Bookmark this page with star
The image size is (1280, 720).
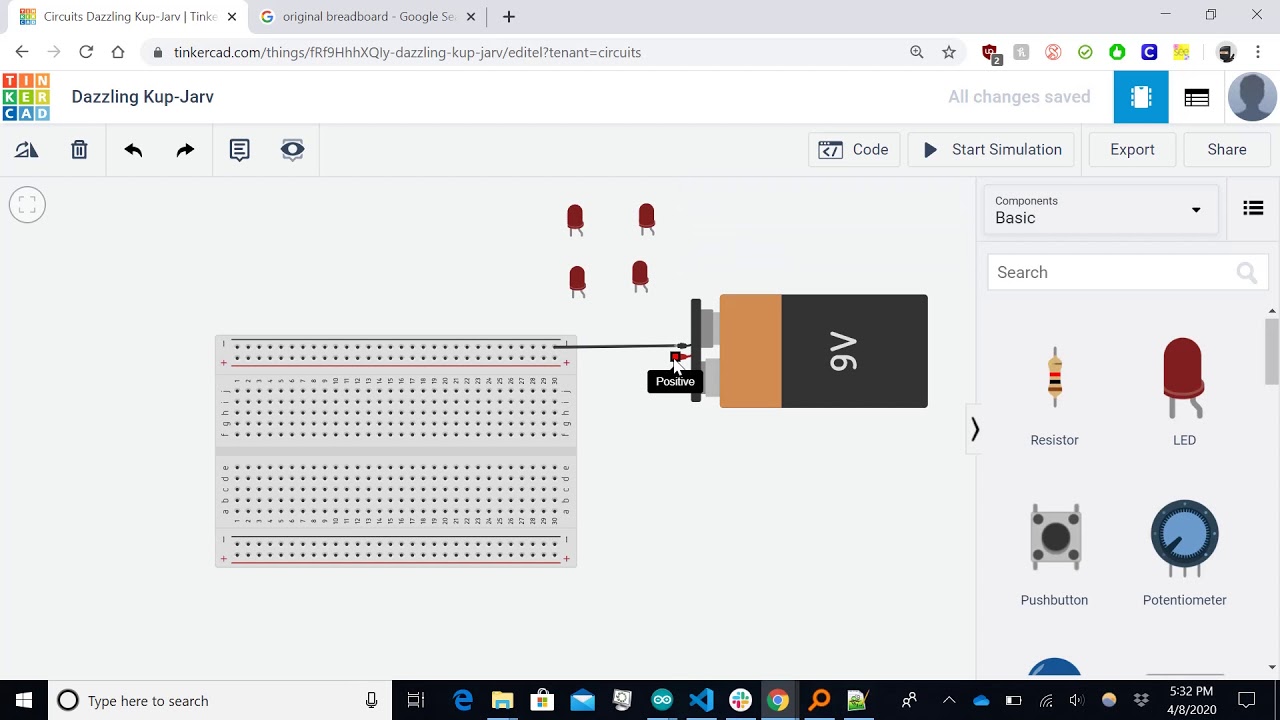pyautogui.click(x=949, y=52)
